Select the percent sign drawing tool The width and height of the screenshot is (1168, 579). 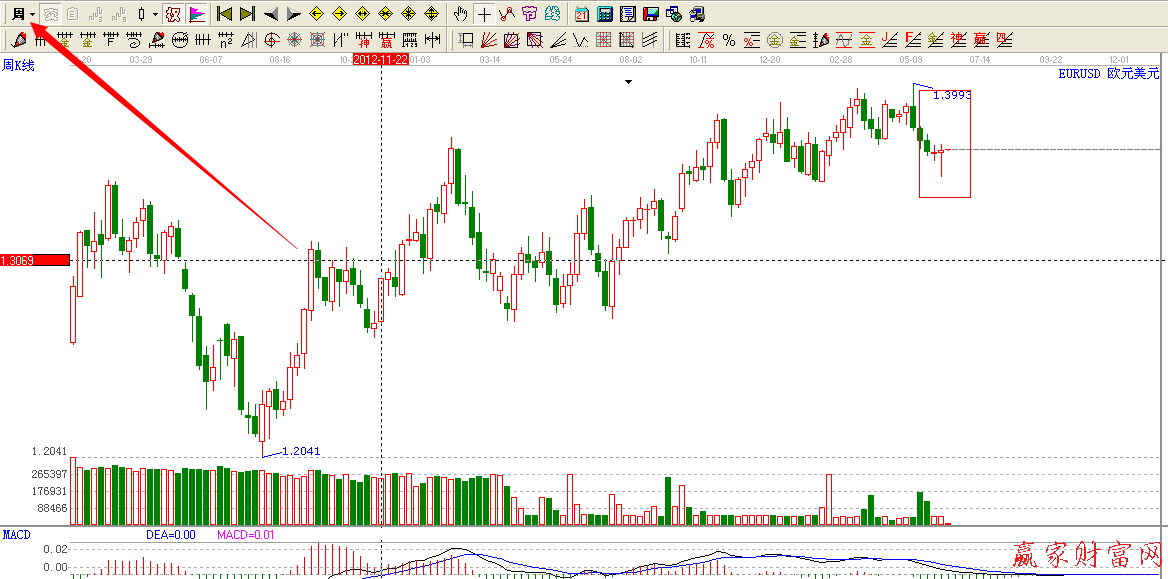coord(729,40)
